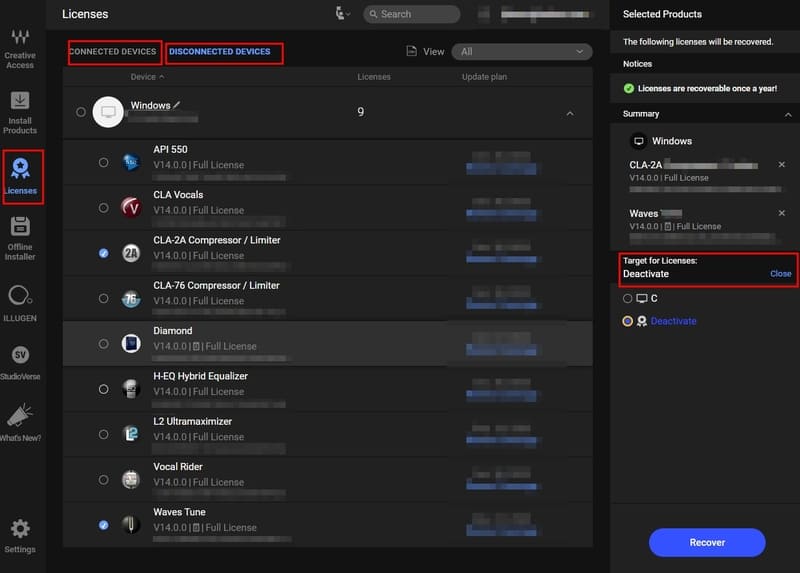The image size is (800, 573).
Task: Choose drive C as license target
Action: pos(628,298)
